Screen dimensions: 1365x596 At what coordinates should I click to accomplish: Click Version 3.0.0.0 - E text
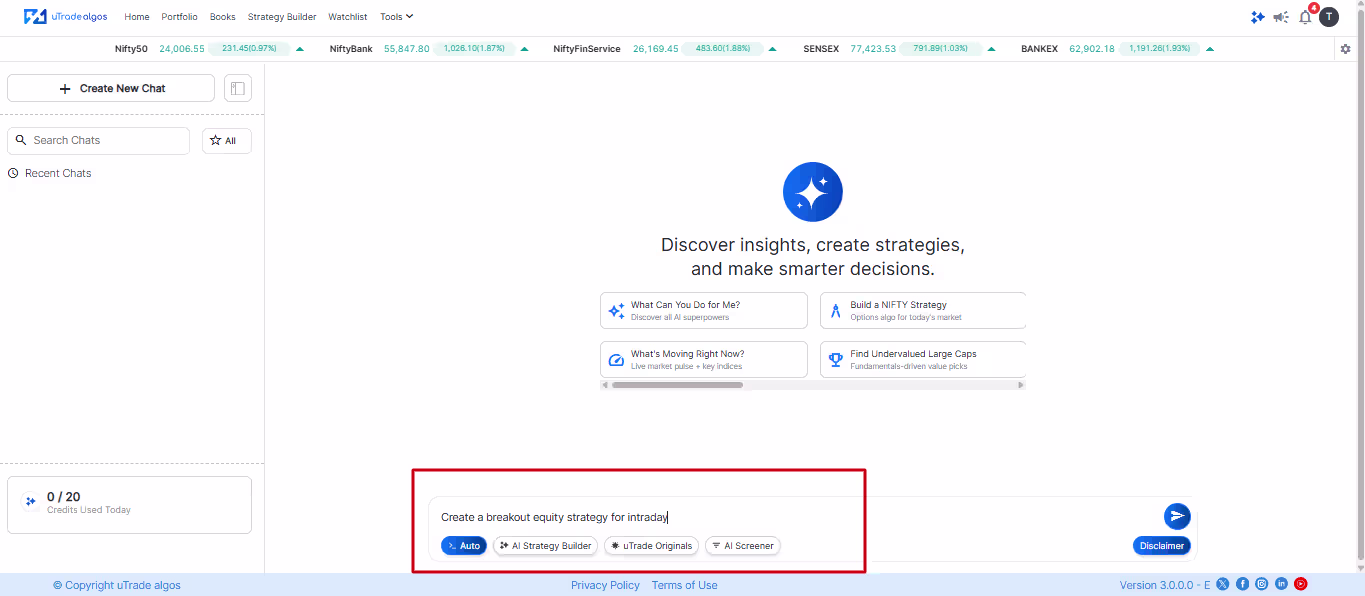1165,585
